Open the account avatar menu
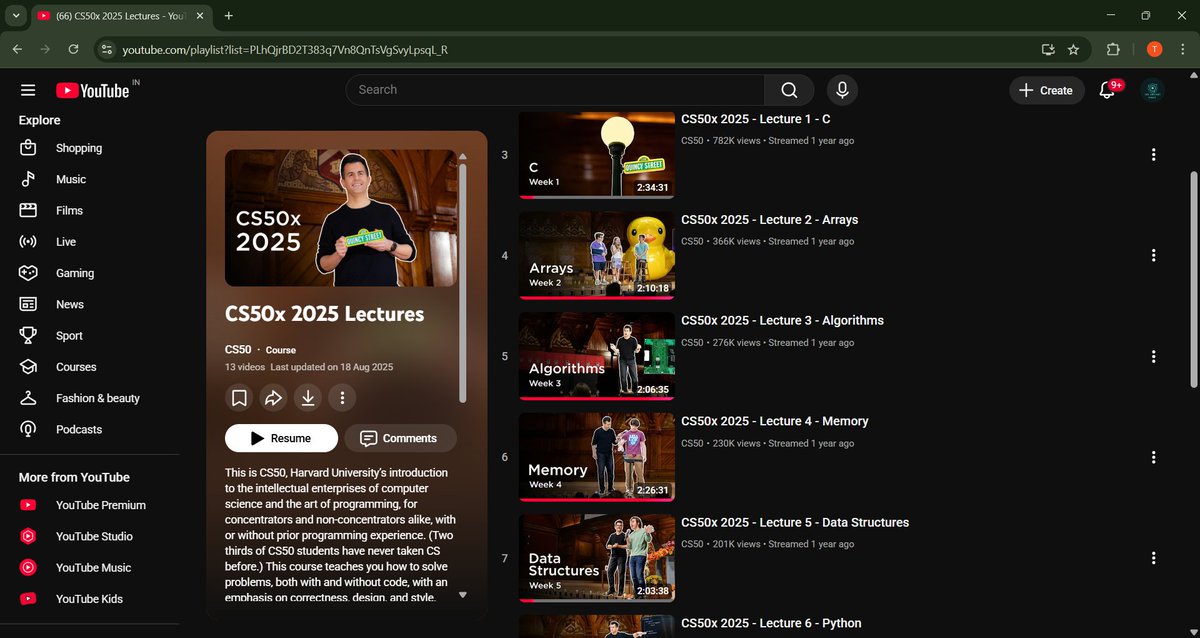The height and width of the screenshot is (638, 1200). tap(1153, 90)
